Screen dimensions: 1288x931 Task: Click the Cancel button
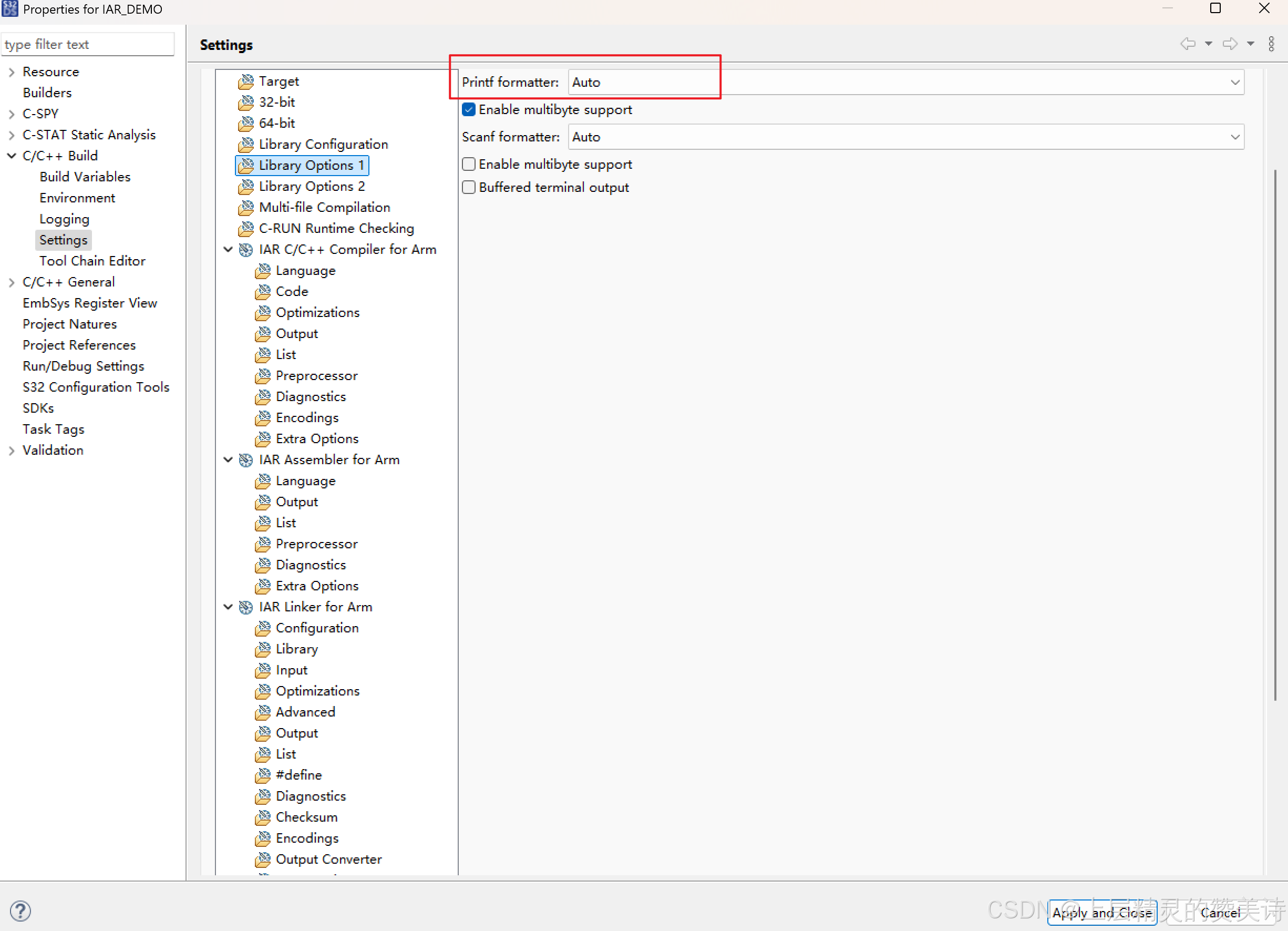pyautogui.click(x=1220, y=913)
